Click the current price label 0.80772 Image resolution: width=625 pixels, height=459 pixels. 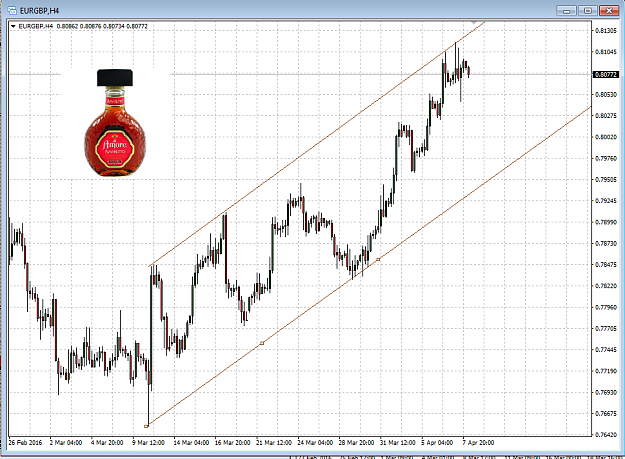[605, 75]
